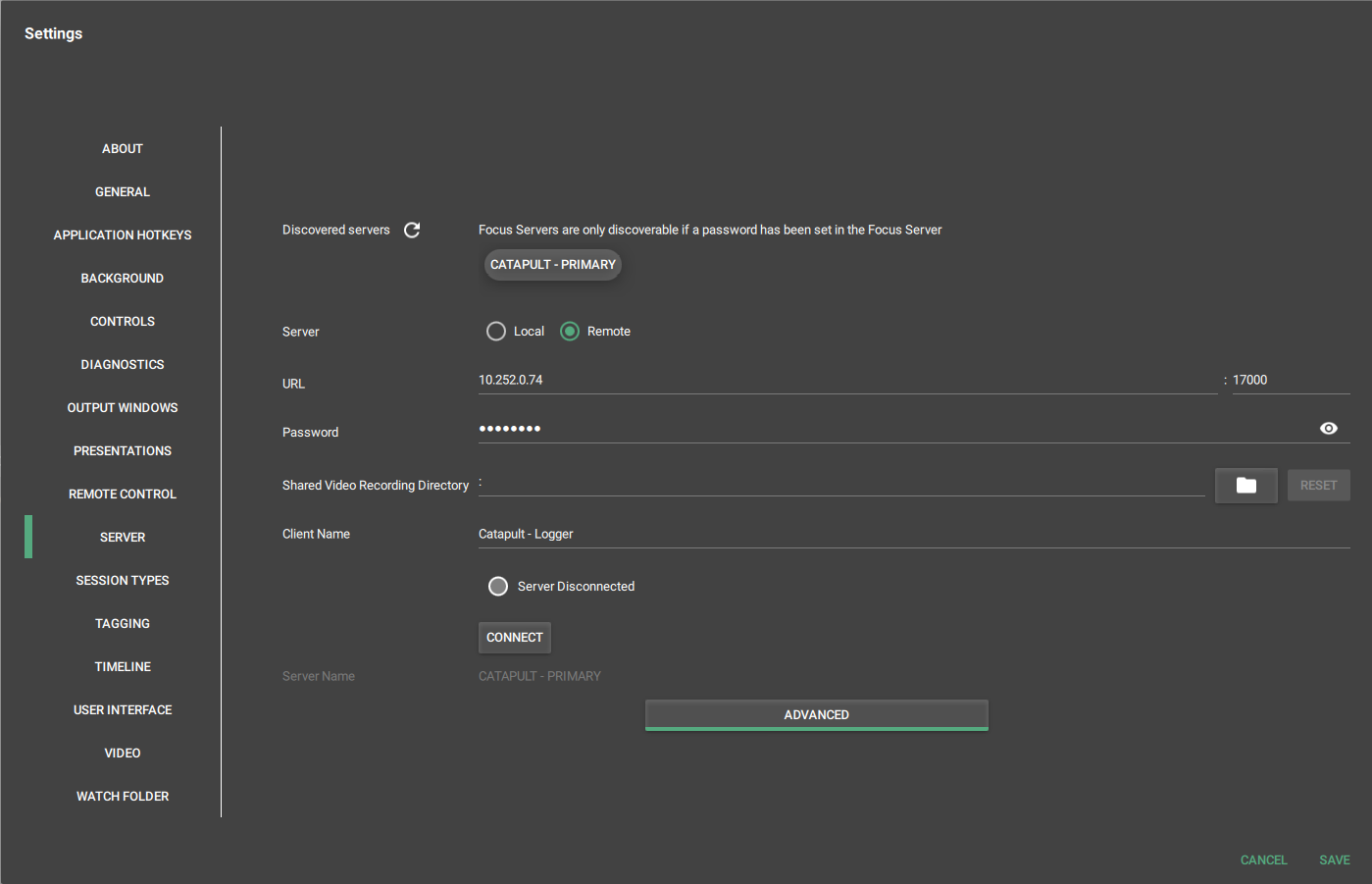Expand the Advanced section
The image size is (1372, 884).
(817, 715)
